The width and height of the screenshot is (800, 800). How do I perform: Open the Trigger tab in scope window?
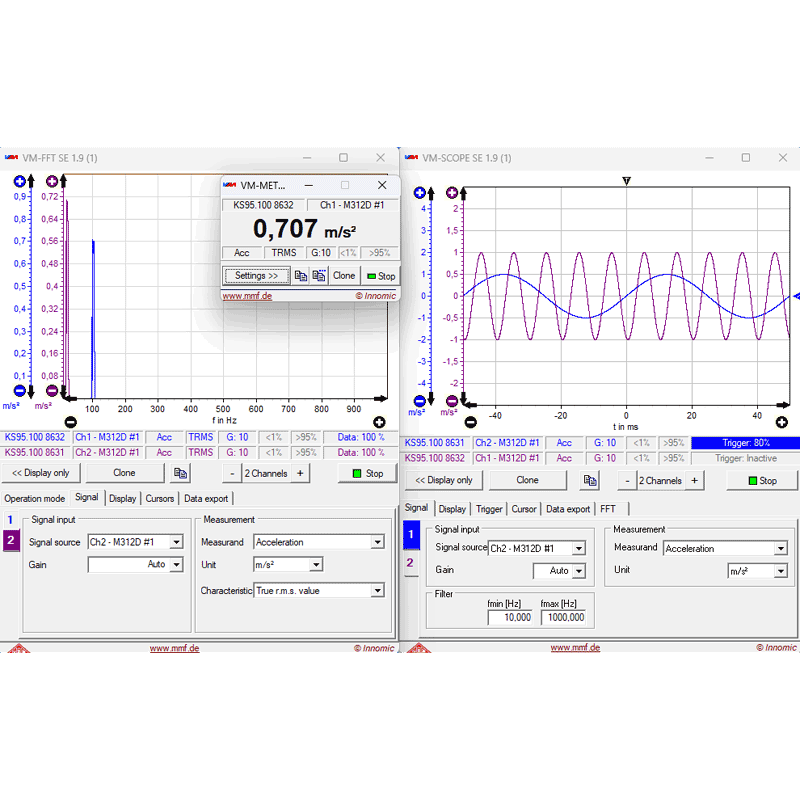coord(489,509)
